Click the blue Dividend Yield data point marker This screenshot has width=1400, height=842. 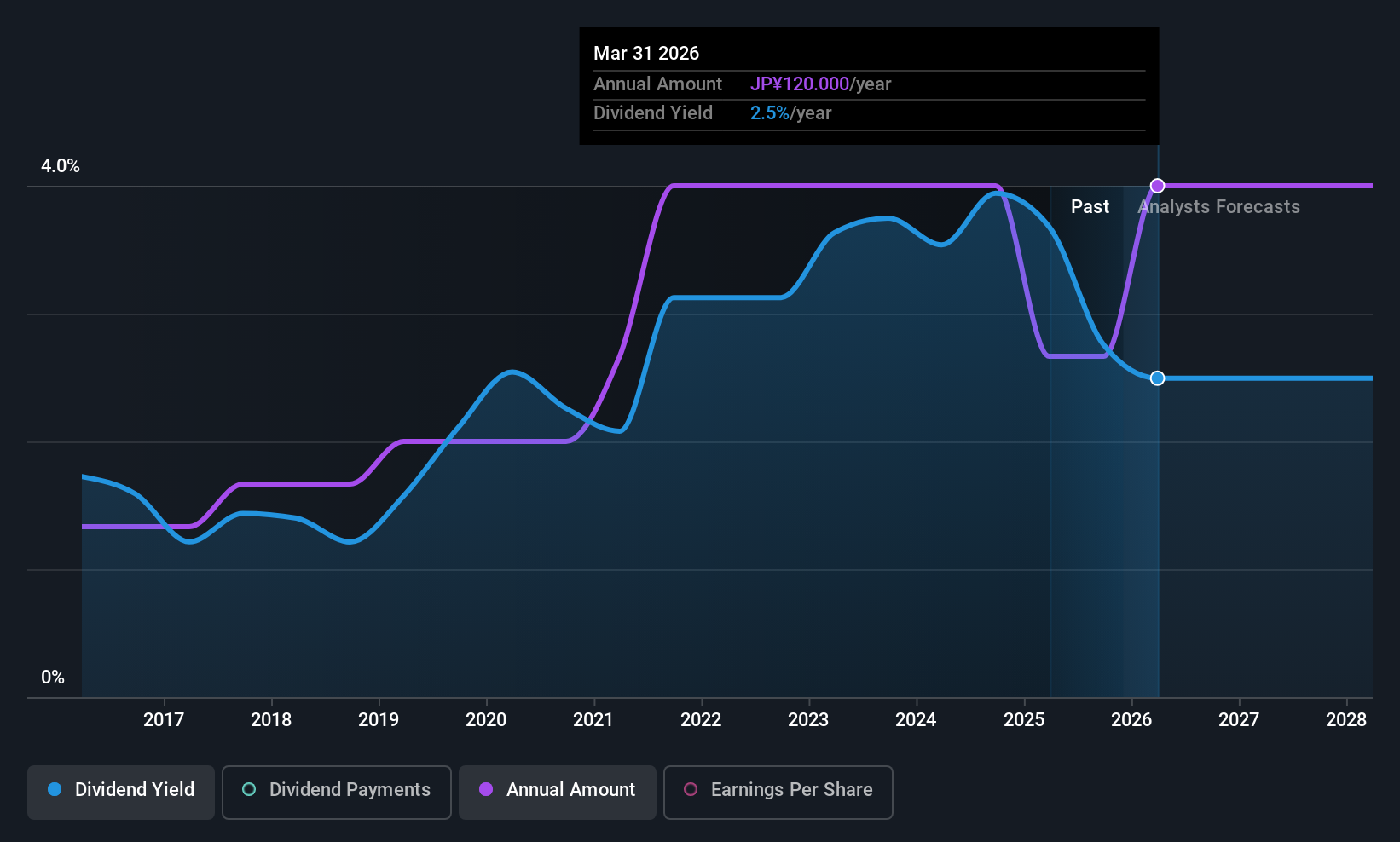[1157, 378]
